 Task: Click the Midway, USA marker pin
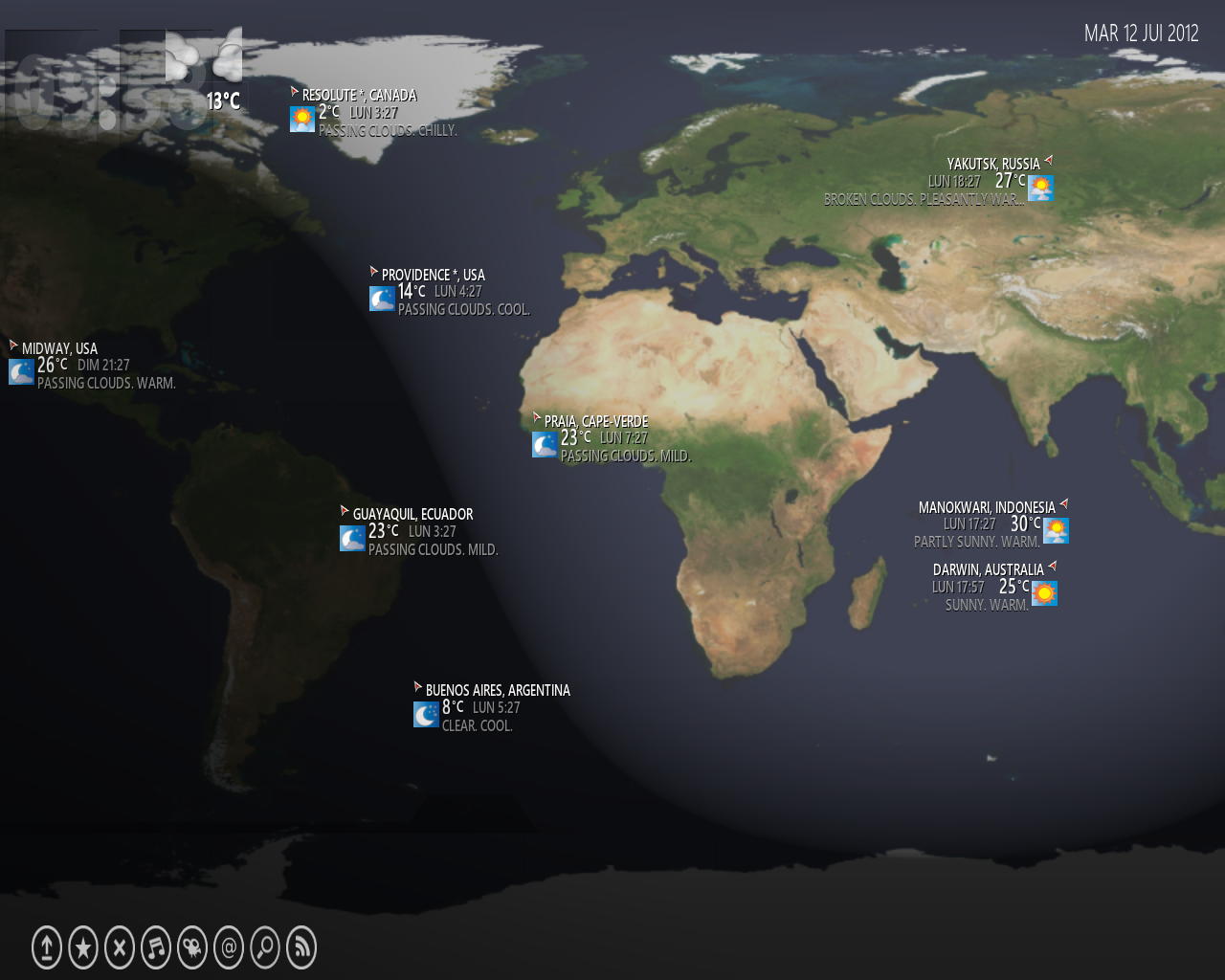(x=13, y=345)
